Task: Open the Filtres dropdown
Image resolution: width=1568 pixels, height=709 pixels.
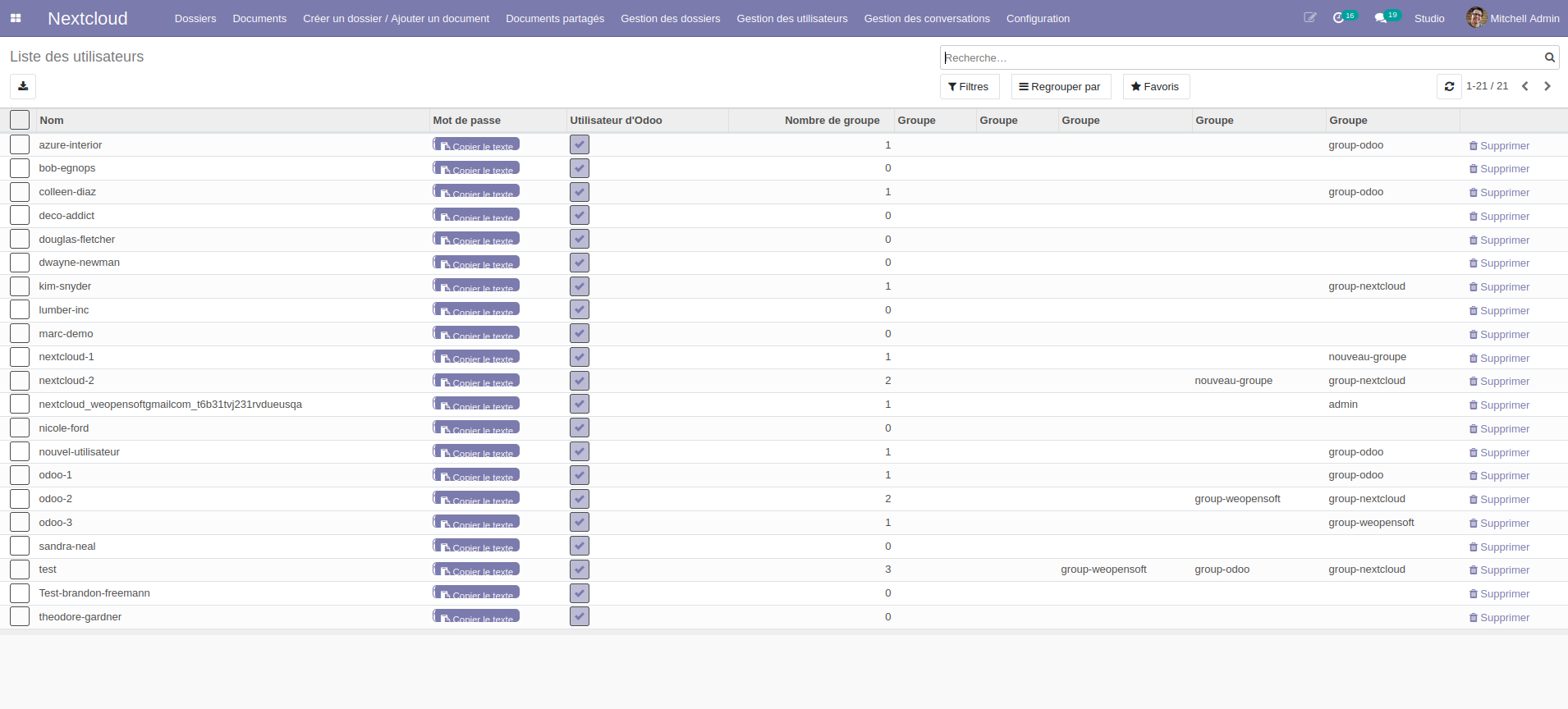Action: pyautogui.click(x=969, y=87)
